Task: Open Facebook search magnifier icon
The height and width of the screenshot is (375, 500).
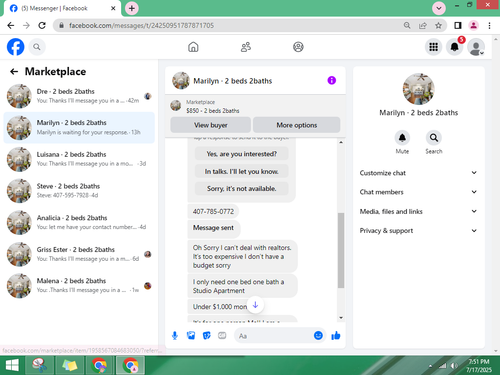Action: coord(37,47)
